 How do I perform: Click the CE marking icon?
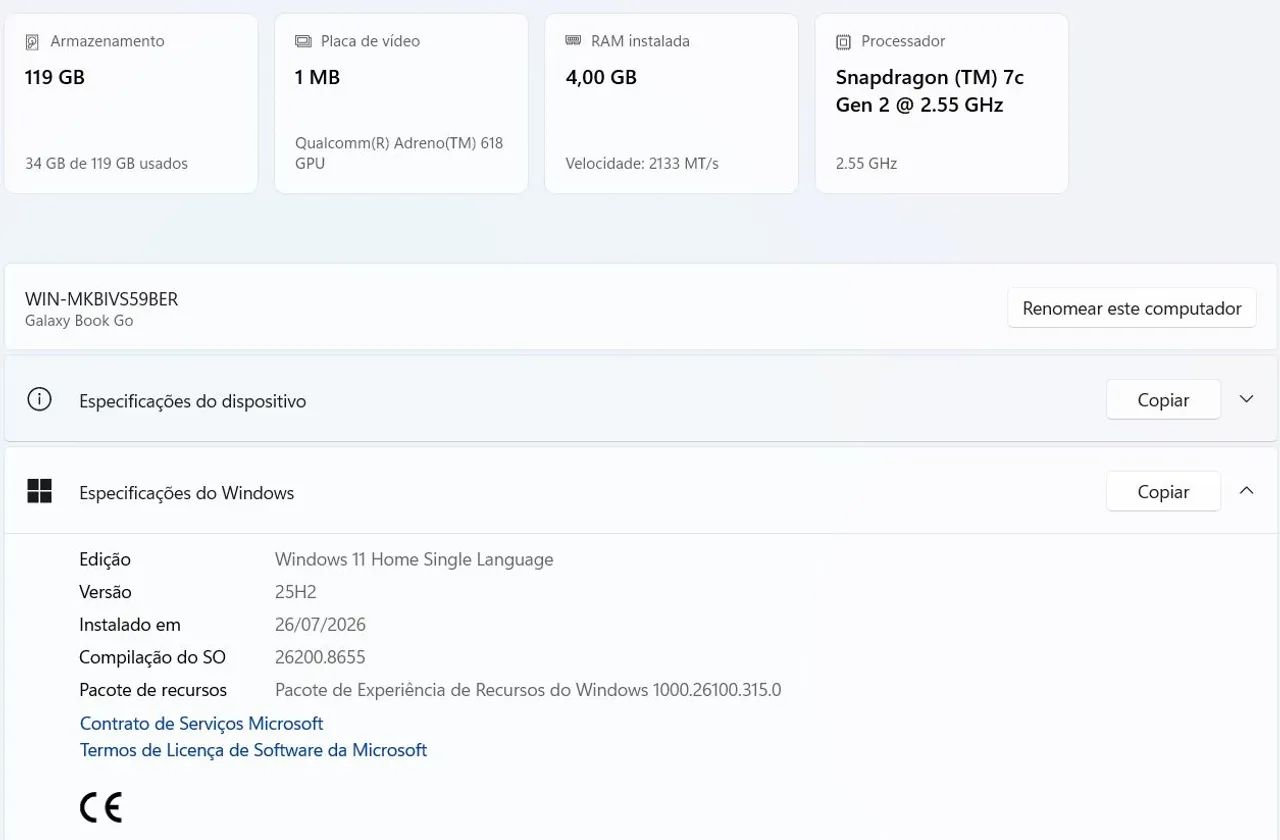coord(101,807)
